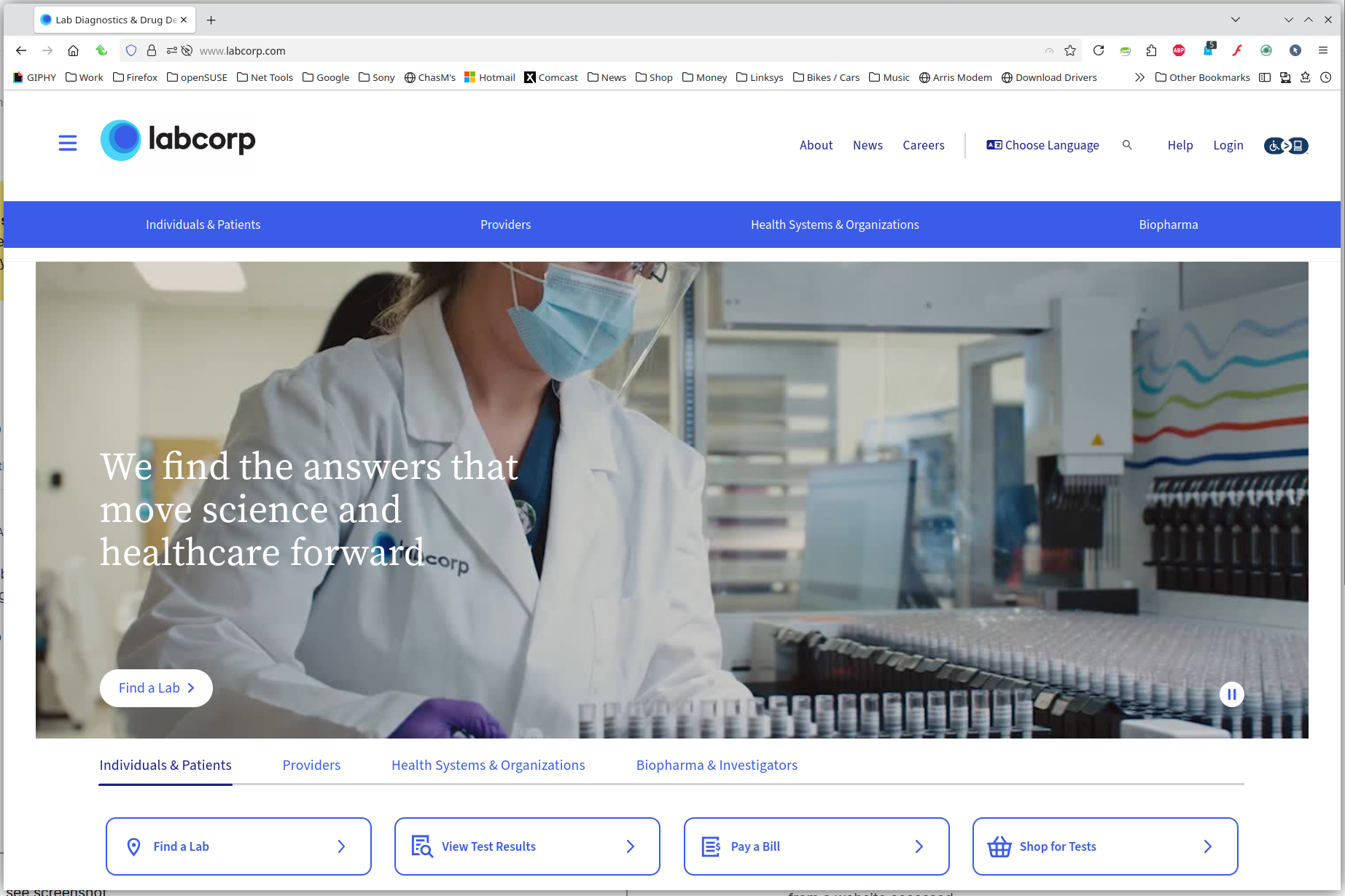Pause the hero video
1345x896 pixels.
pos(1232,695)
